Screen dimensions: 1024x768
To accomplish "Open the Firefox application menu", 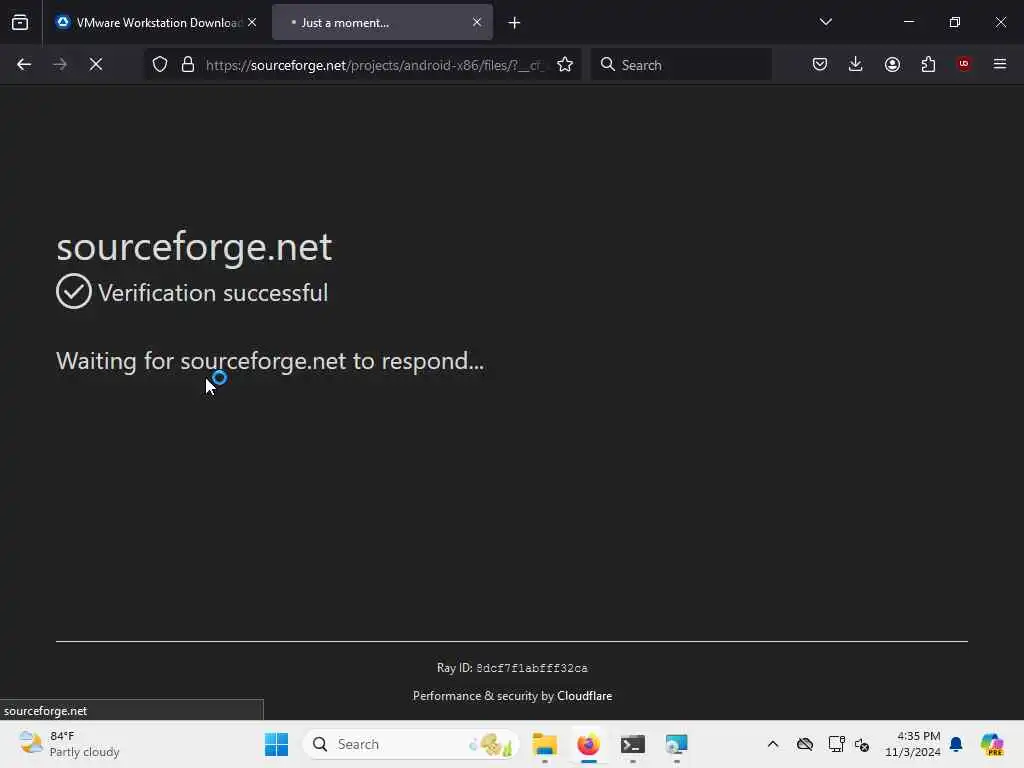I will pos(1000,64).
